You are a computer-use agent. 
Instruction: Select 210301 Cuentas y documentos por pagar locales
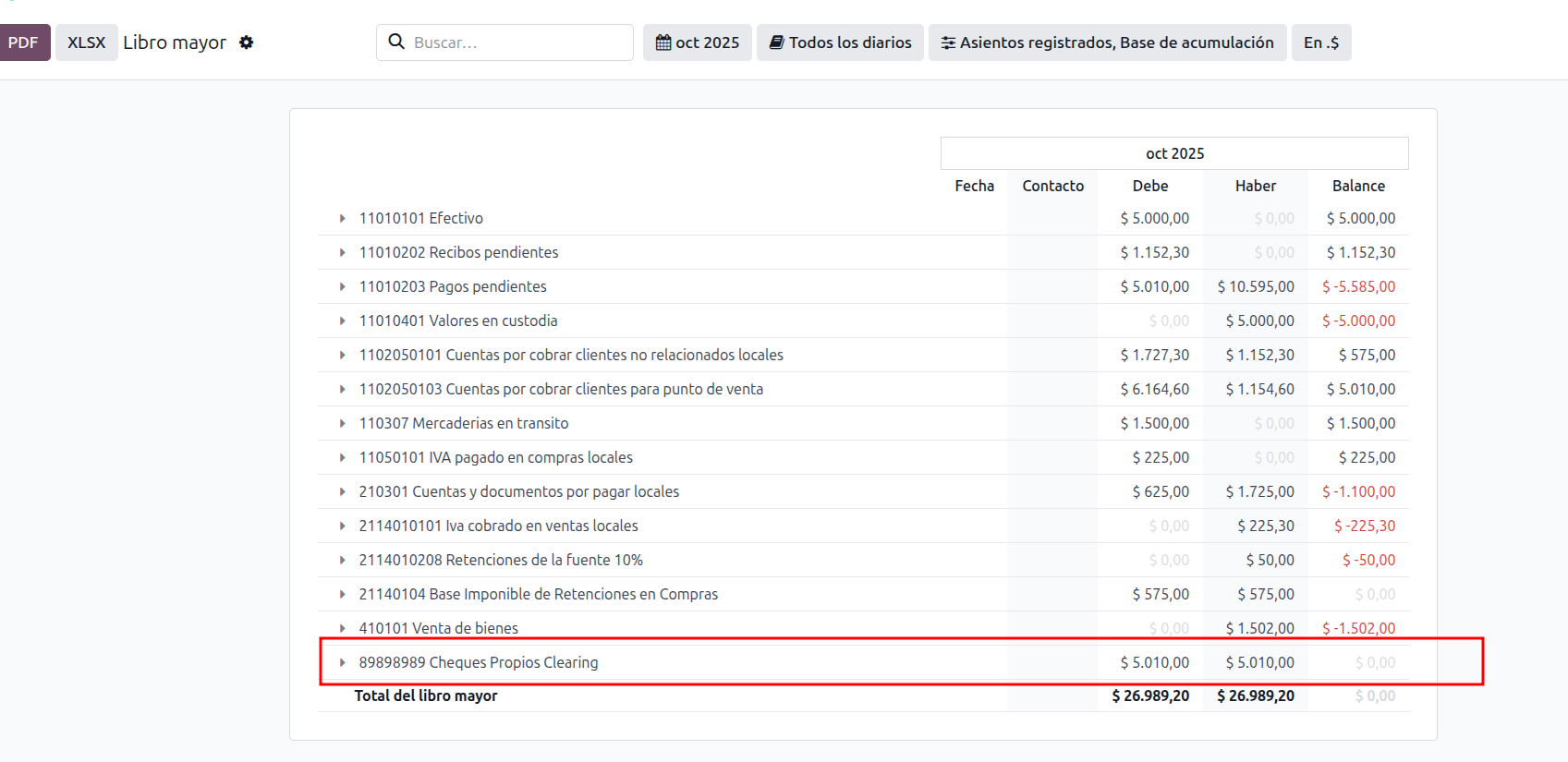tap(518, 491)
